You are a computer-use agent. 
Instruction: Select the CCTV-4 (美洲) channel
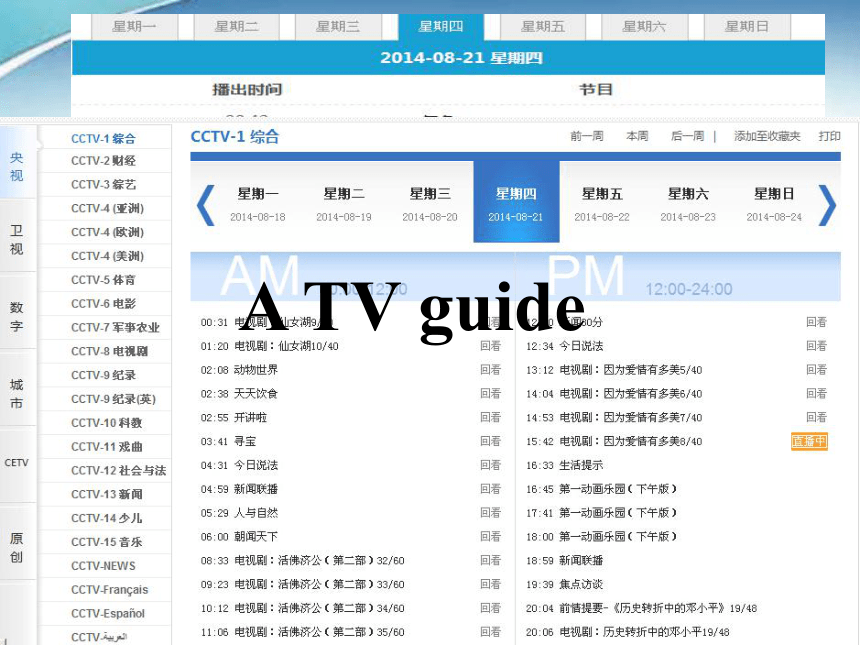pyautogui.click(x=108, y=256)
